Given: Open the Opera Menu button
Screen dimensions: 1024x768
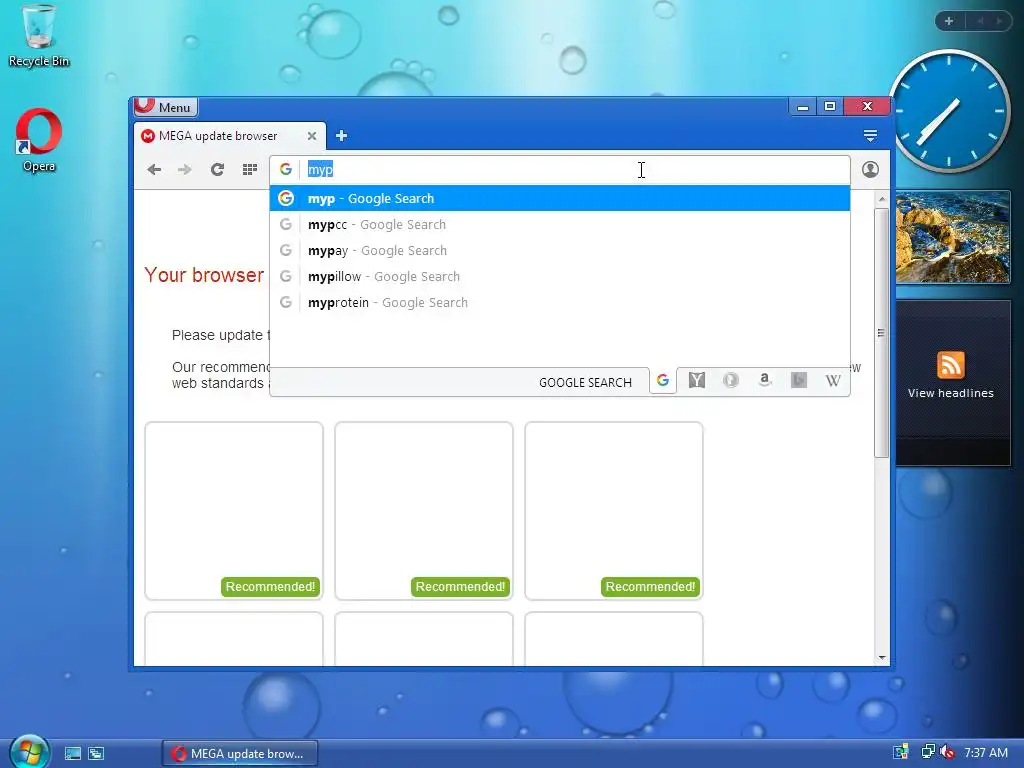Looking at the screenshot, I should click(x=165, y=106).
